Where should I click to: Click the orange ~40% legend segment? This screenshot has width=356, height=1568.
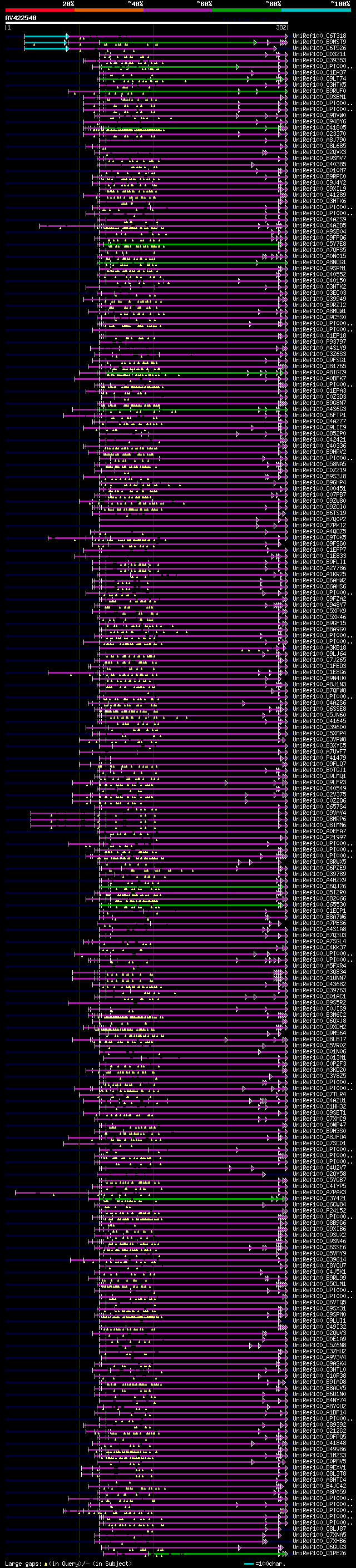(109, 10)
